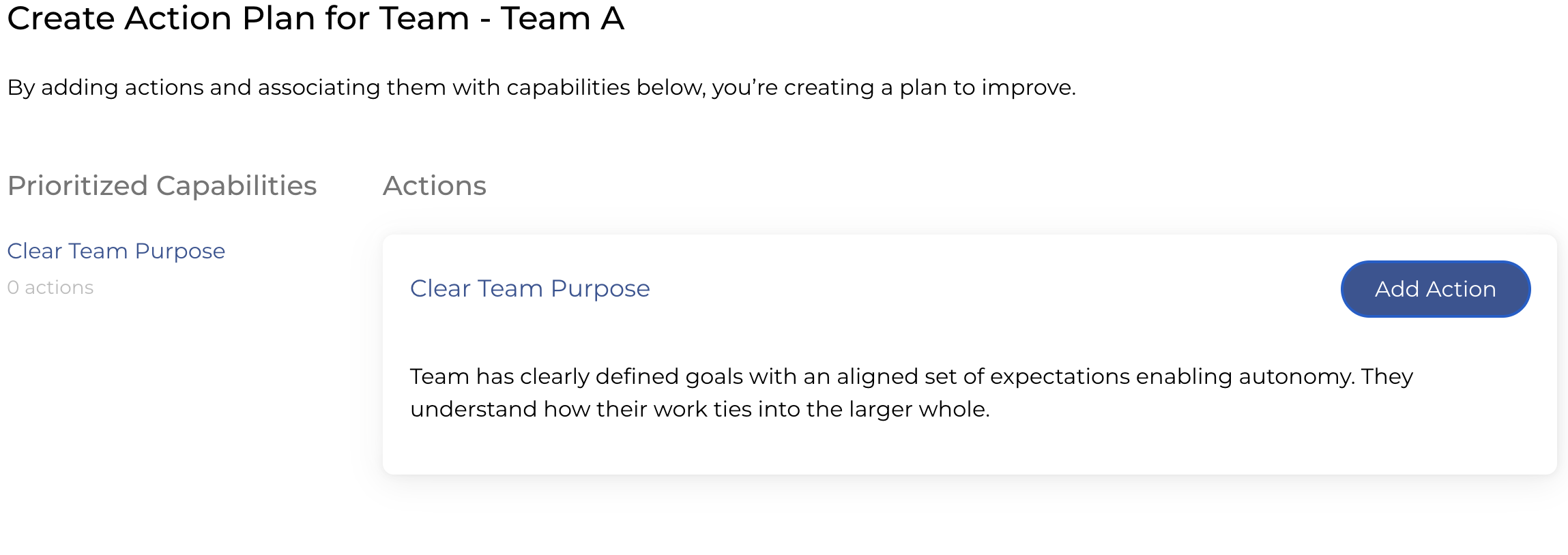Choose the Clear Team Purpose capability above "0 actions"
This screenshot has height=555, width=1568.
tap(116, 251)
